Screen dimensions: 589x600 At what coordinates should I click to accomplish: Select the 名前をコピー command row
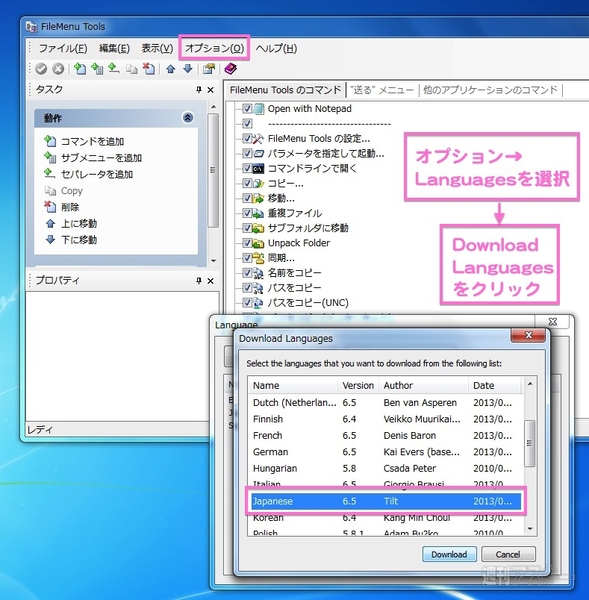click(x=294, y=273)
